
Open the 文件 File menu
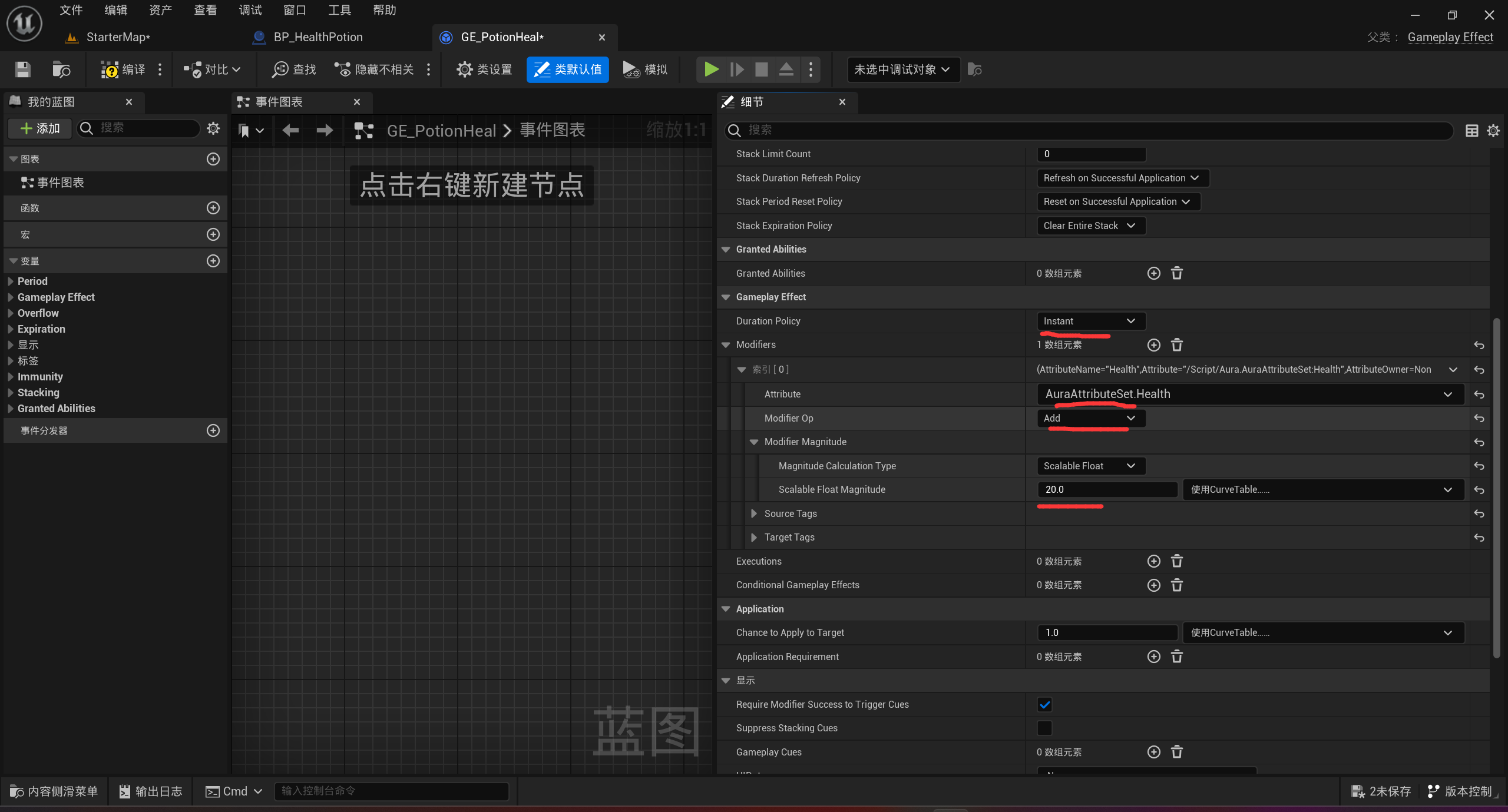pyautogui.click(x=71, y=10)
